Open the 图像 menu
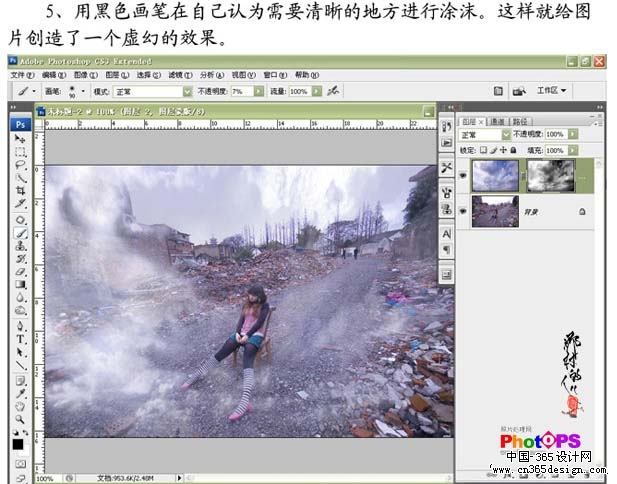Image resolution: width=617 pixels, height=484 pixels. click(x=85, y=75)
